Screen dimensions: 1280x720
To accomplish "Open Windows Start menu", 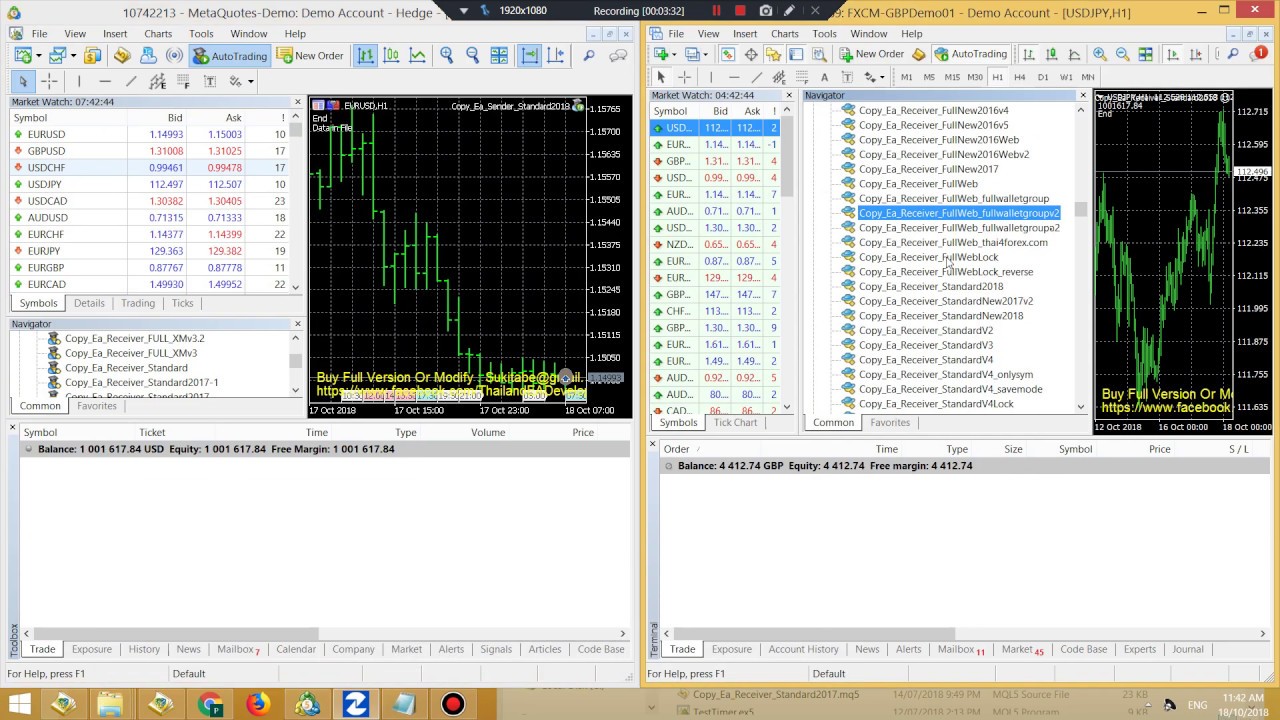I will click(x=20, y=705).
